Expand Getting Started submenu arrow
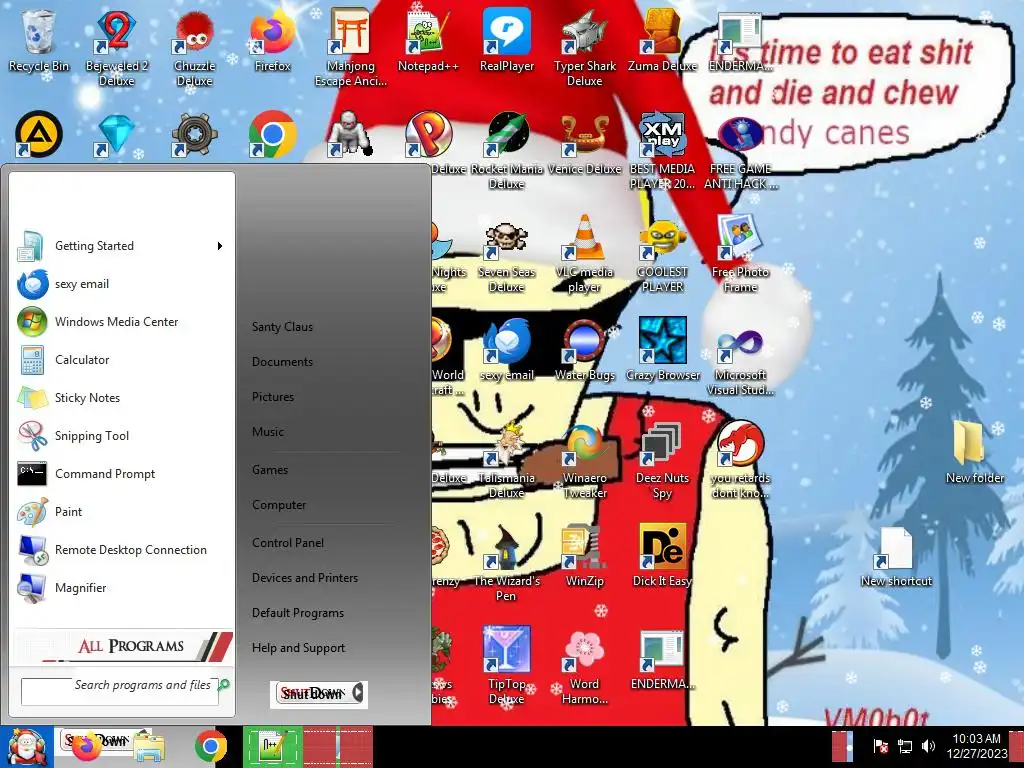Viewport: 1024px width, 768px height. [220, 246]
